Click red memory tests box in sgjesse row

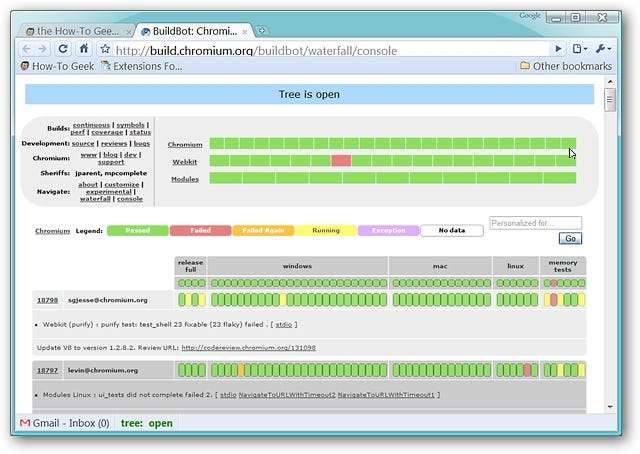click(x=553, y=300)
